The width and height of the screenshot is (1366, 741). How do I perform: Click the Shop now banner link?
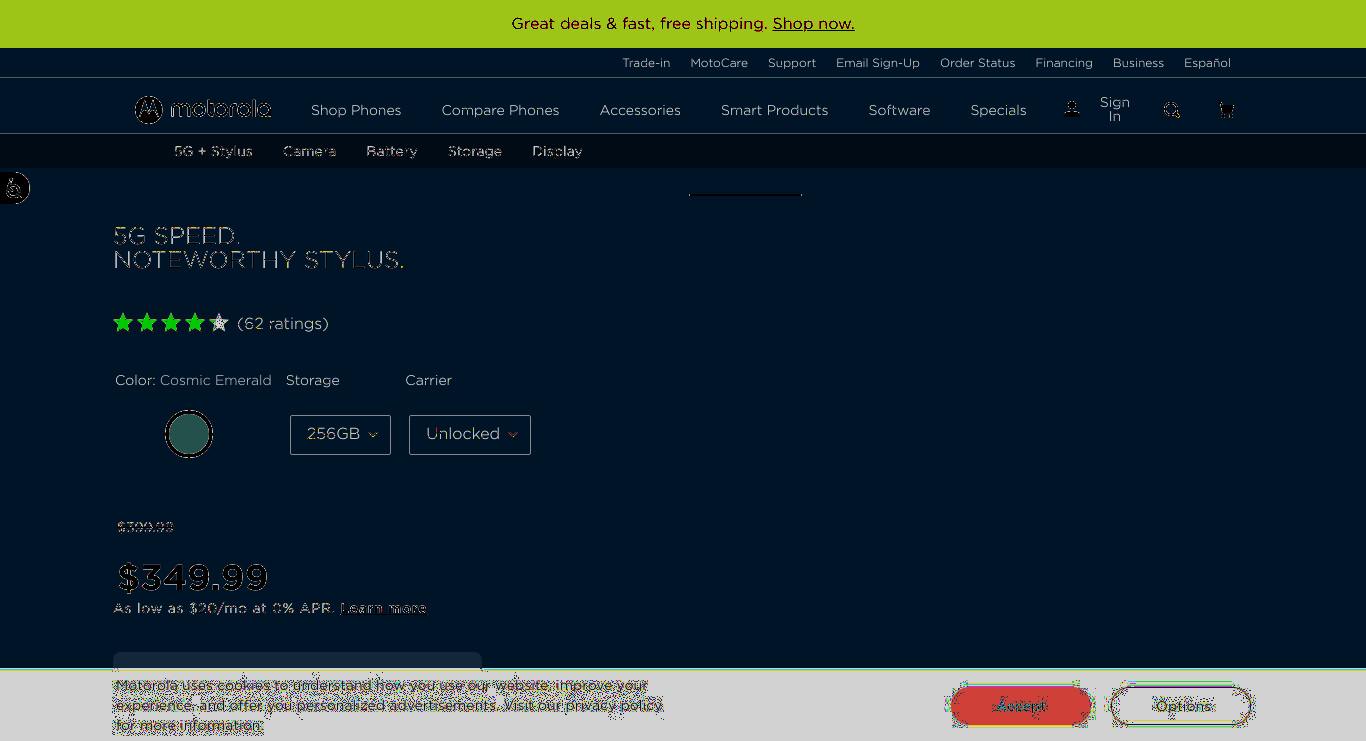[813, 23]
